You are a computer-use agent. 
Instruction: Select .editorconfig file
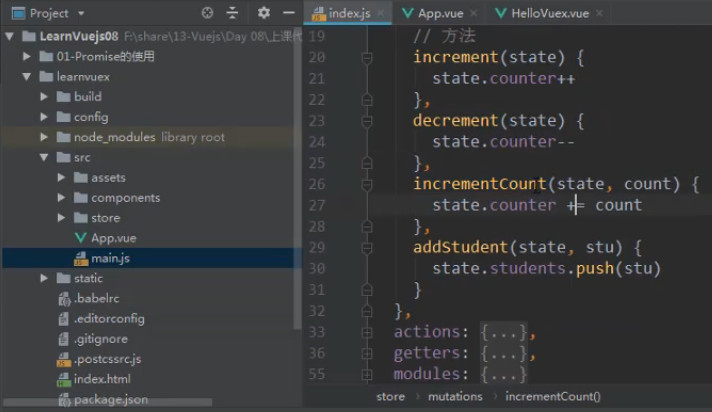[109, 318]
